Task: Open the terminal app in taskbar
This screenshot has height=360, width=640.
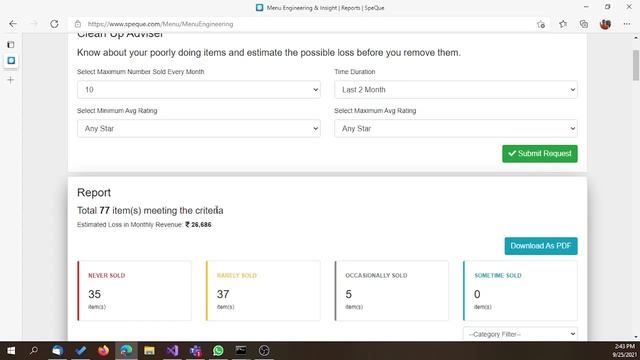Action: click(x=241, y=351)
